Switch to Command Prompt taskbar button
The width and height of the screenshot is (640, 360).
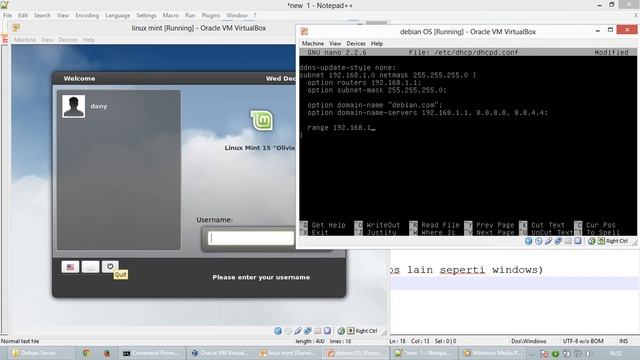(151, 353)
